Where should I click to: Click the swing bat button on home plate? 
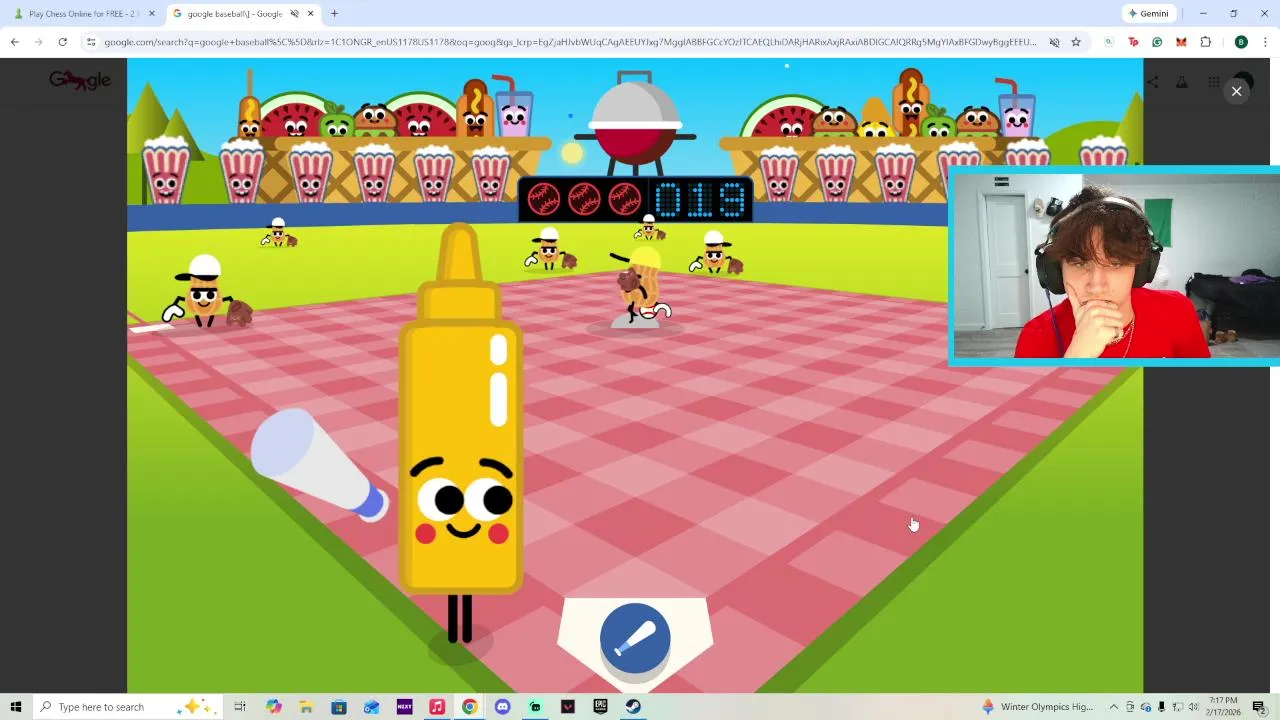click(x=635, y=638)
